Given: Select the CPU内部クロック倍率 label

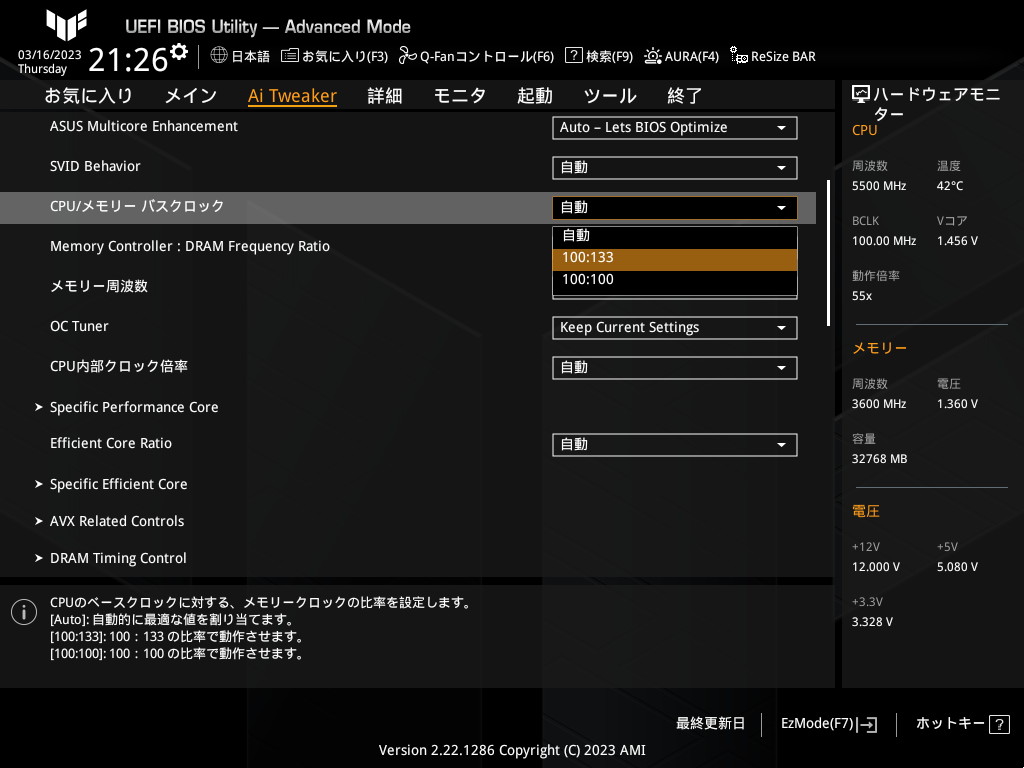Looking at the screenshot, I should (x=119, y=367).
